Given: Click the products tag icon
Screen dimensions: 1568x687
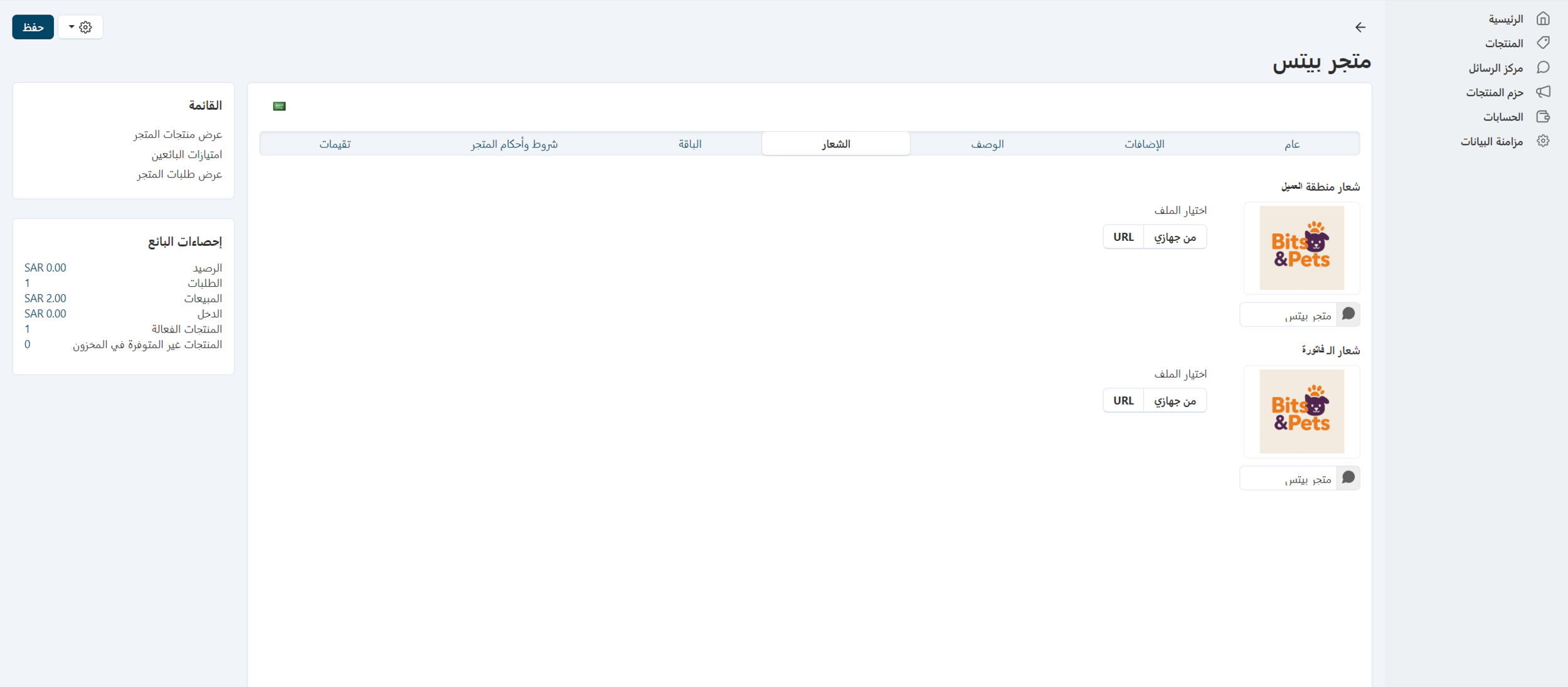Looking at the screenshot, I should (1543, 43).
